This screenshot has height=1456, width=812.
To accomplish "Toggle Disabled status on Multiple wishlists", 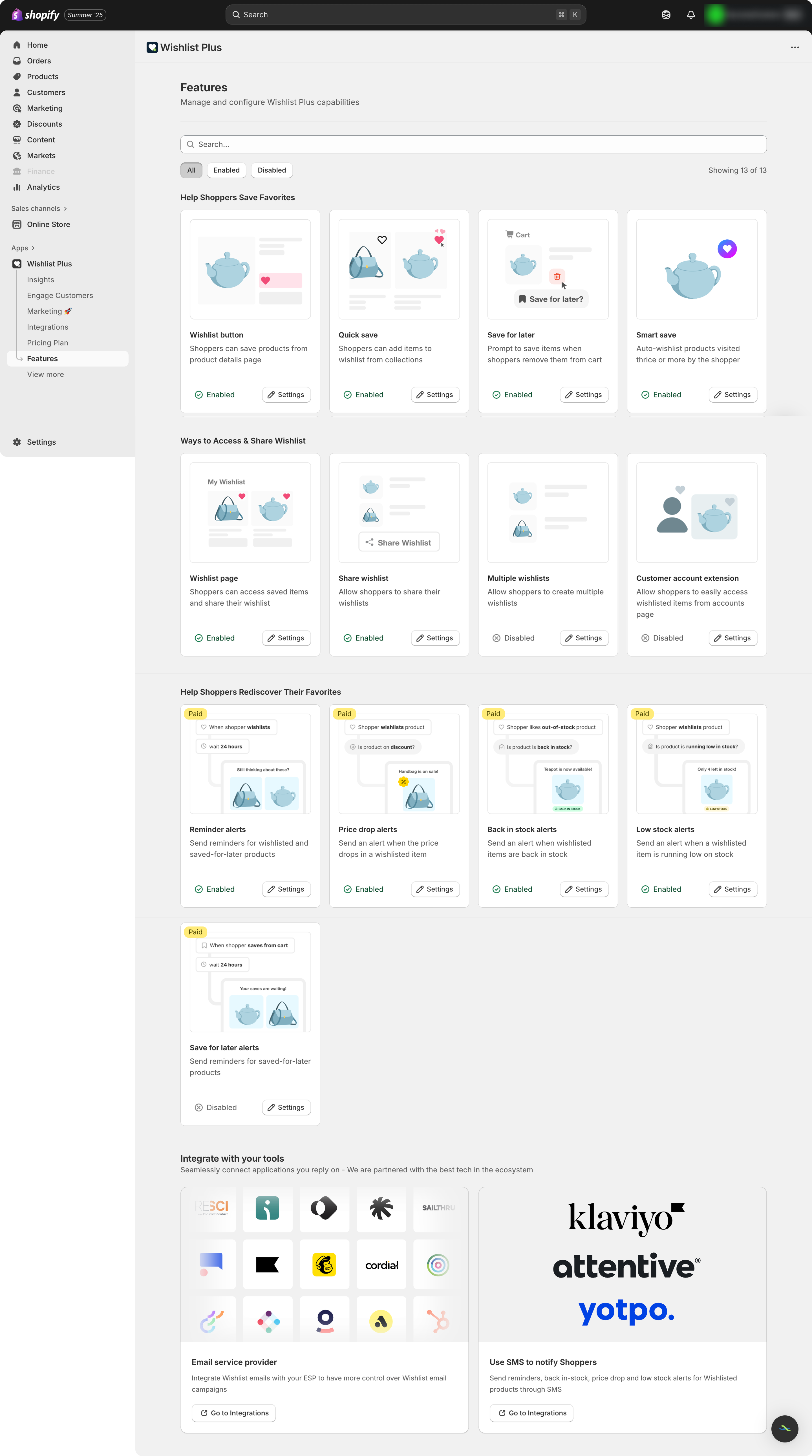I will pos(513,637).
